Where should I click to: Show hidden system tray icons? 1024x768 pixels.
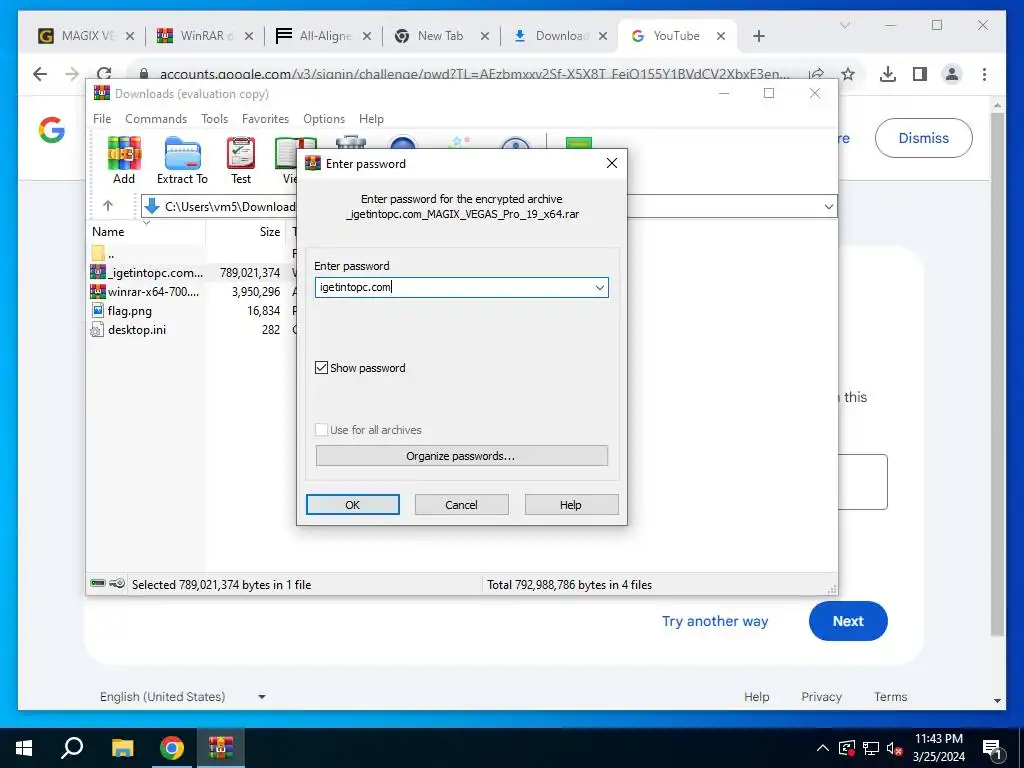coord(823,748)
